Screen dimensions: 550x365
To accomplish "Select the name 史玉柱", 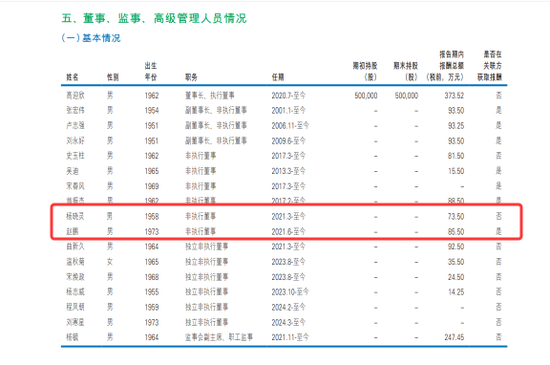I will (75, 156).
